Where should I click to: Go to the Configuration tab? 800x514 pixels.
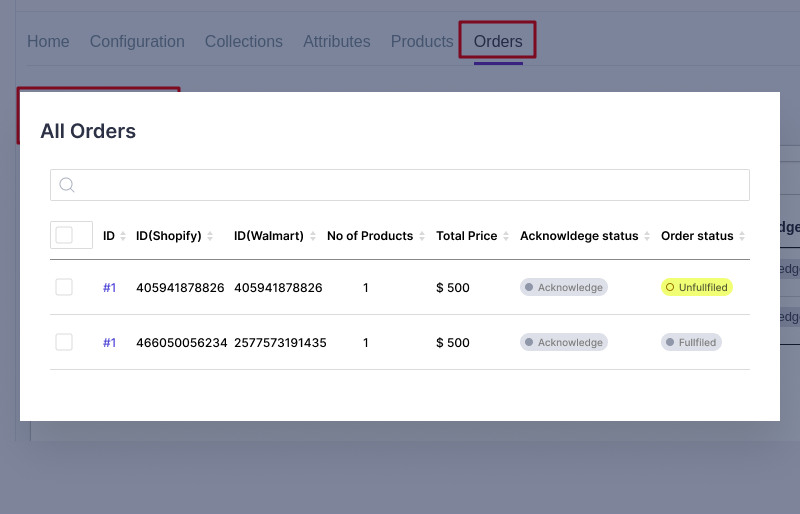tap(137, 41)
